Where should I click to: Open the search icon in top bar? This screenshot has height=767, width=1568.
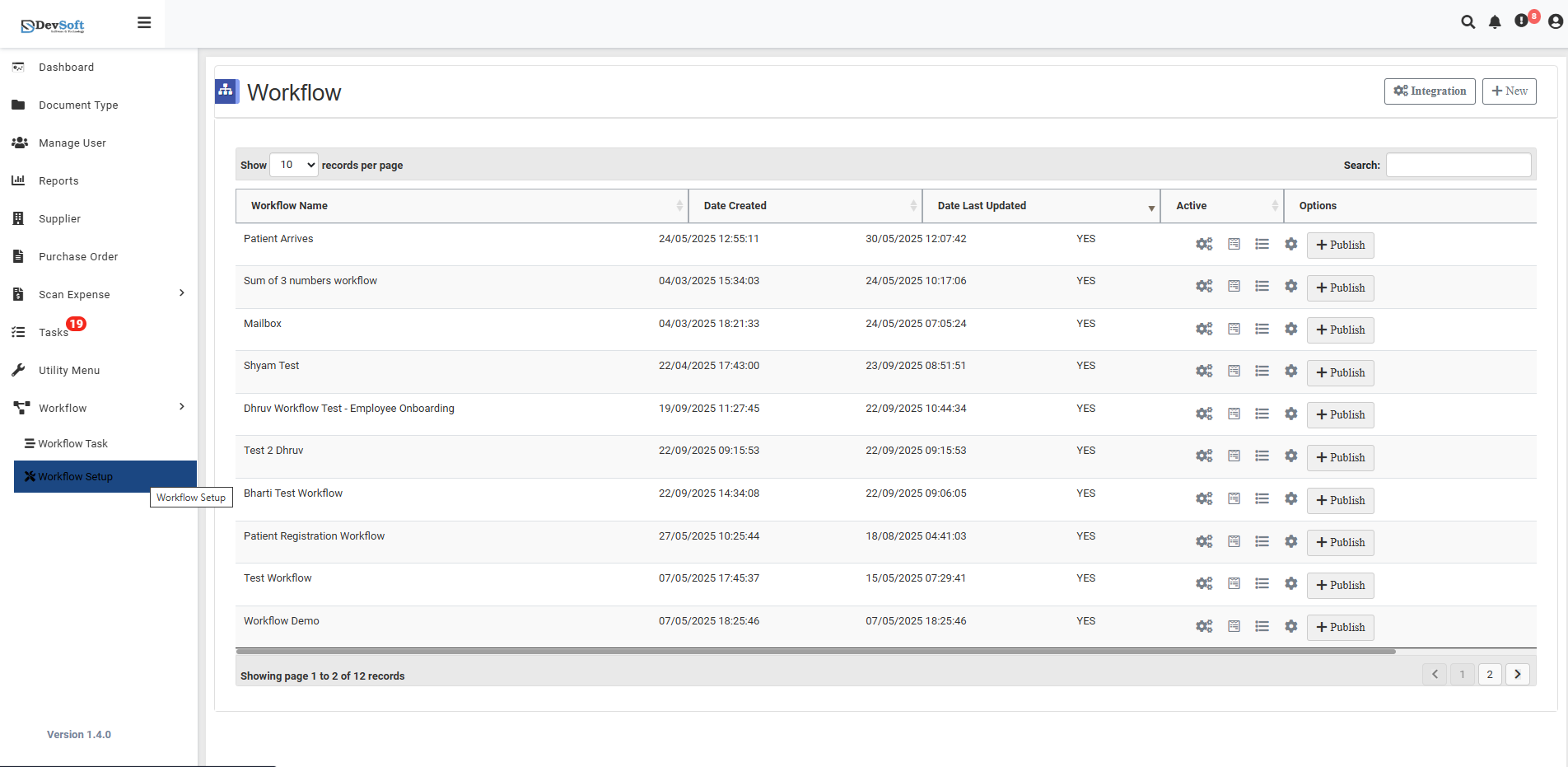coord(1468,22)
